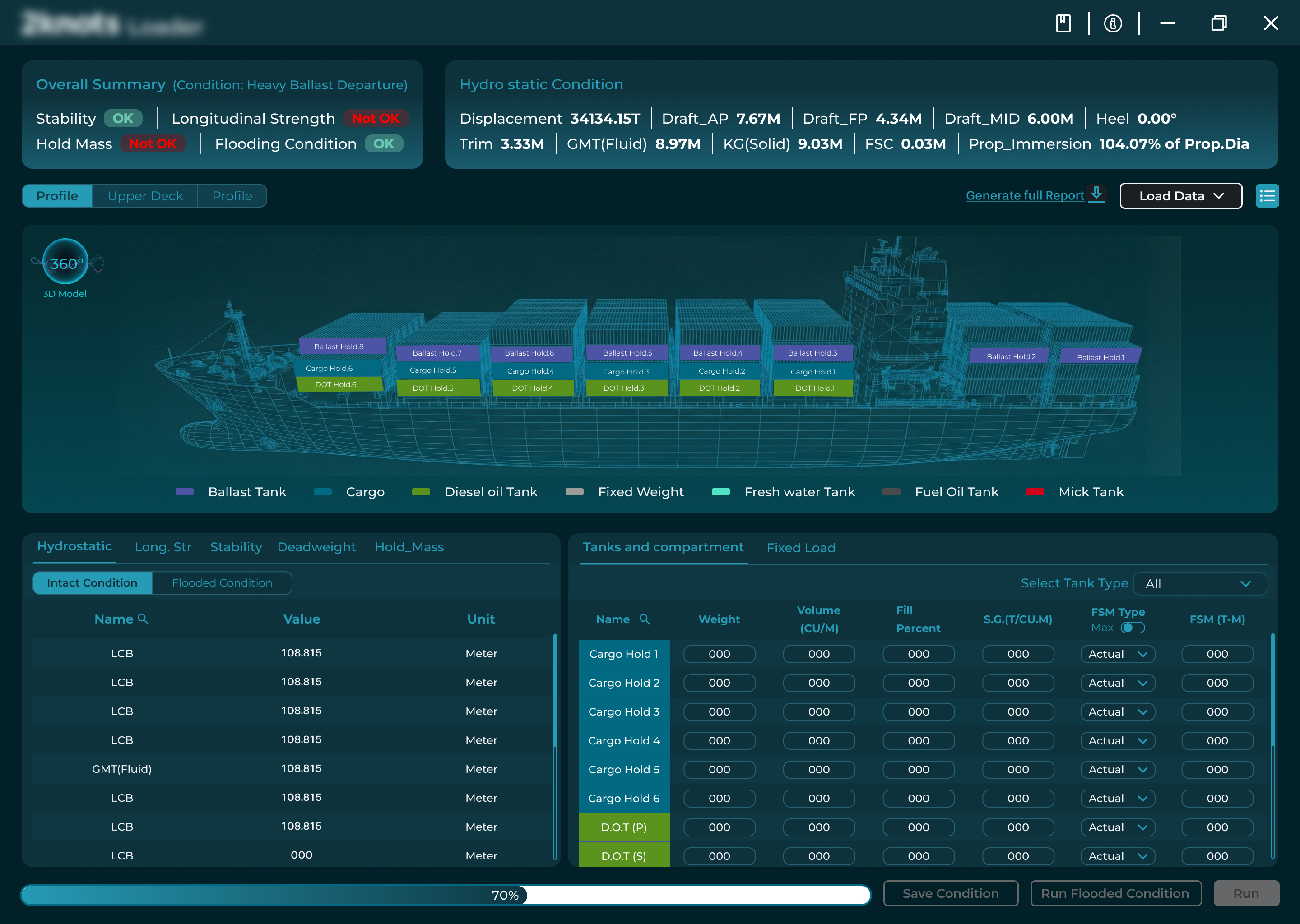
Task: Open the 360° 3D Model view
Action: coord(65,263)
